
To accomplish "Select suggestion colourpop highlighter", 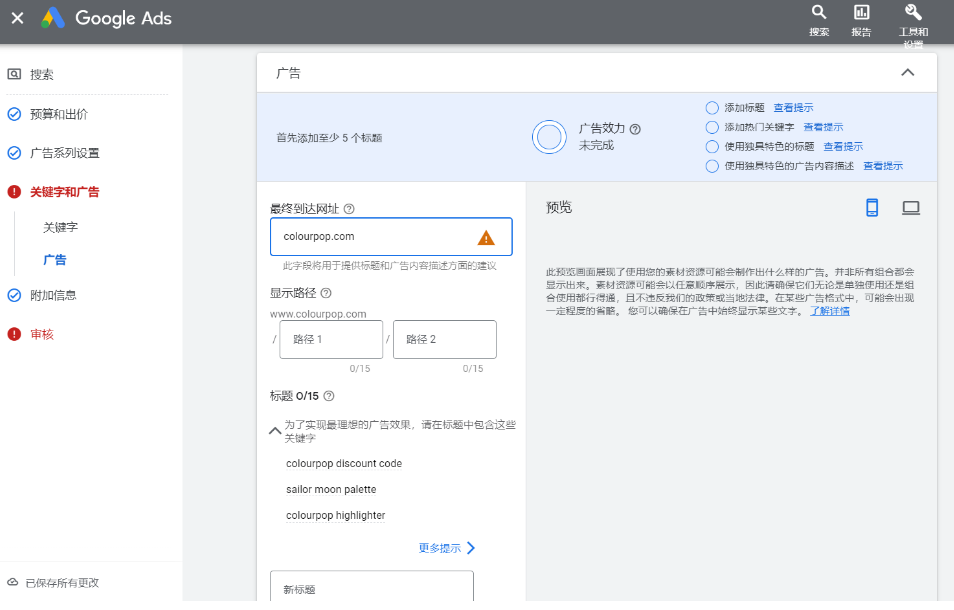I will (x=335, y=516).
